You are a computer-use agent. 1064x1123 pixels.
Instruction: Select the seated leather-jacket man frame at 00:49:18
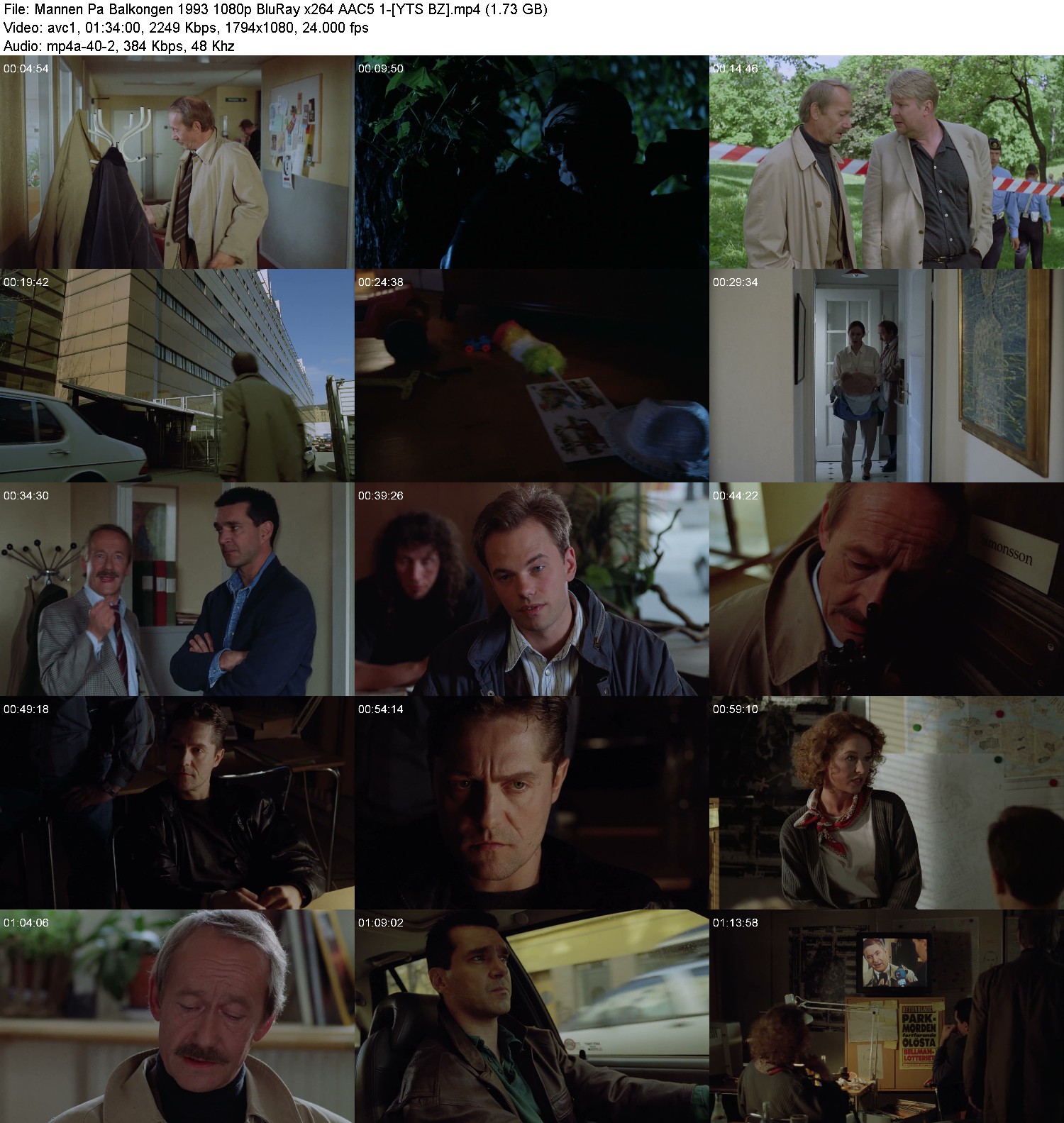(177, 802)
